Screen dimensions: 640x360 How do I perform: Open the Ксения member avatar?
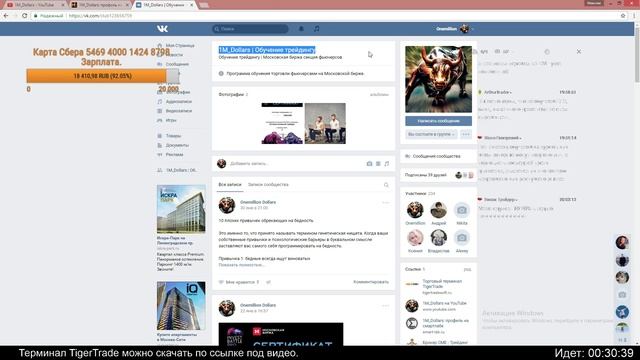[415, 238]
